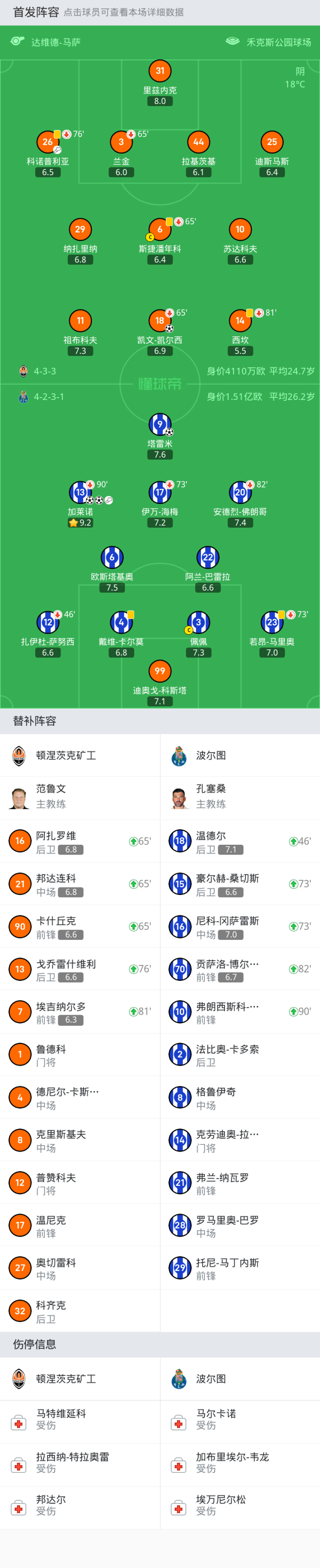
Task: Select substitute 温德尔 number 18 row
Action: (240, 841)
